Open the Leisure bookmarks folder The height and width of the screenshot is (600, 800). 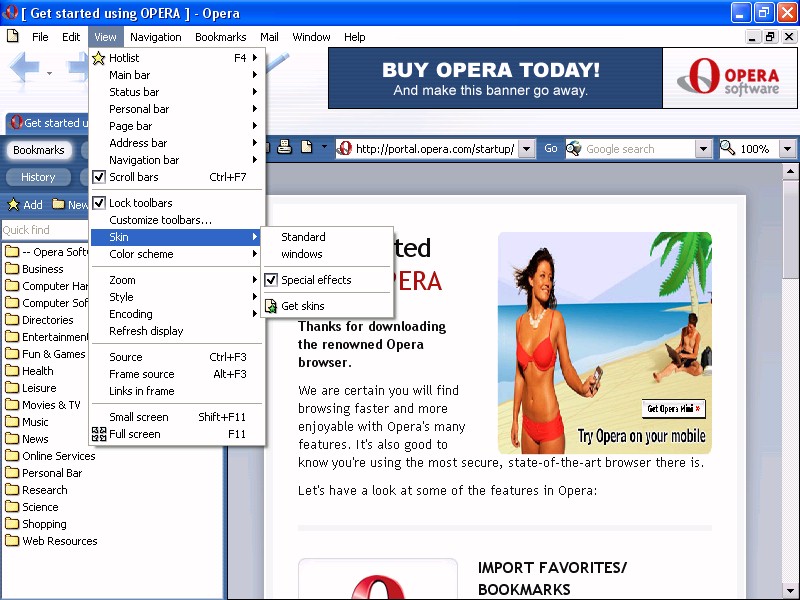(x=31, y=388)
